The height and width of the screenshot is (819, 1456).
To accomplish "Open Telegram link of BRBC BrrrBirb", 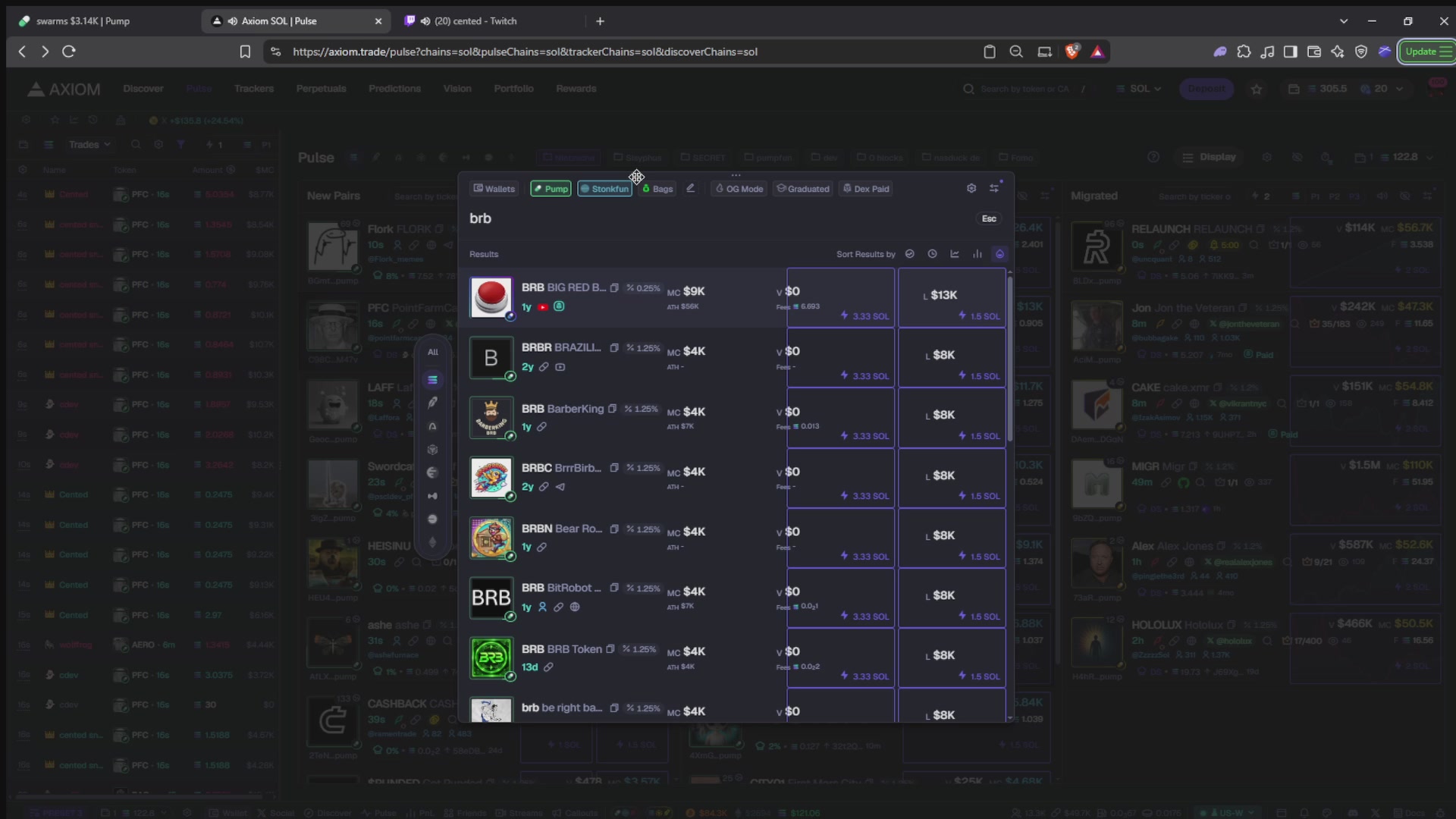I will [560, 487].
